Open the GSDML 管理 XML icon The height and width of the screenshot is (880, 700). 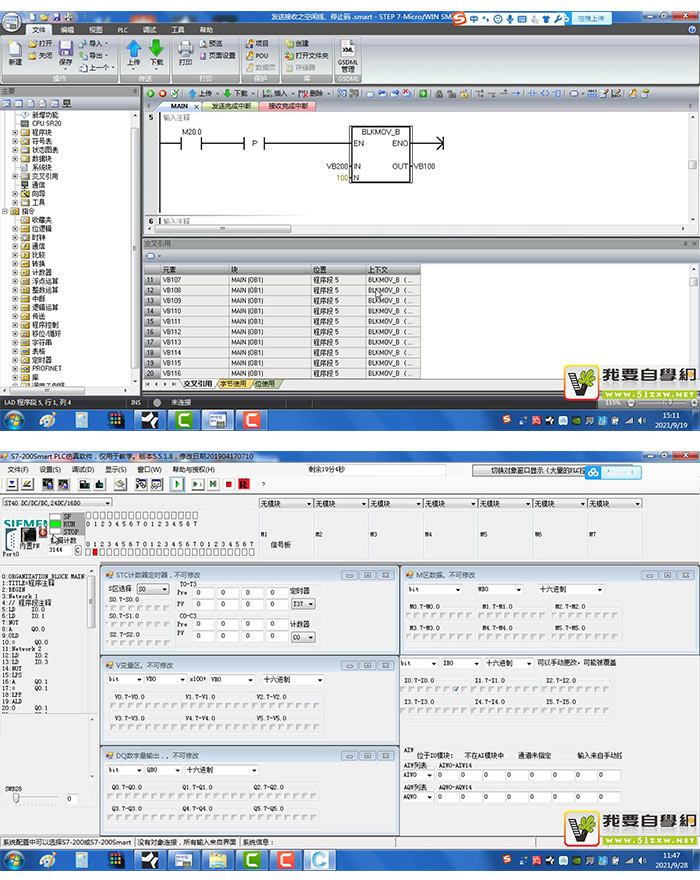tap(347, 48)
